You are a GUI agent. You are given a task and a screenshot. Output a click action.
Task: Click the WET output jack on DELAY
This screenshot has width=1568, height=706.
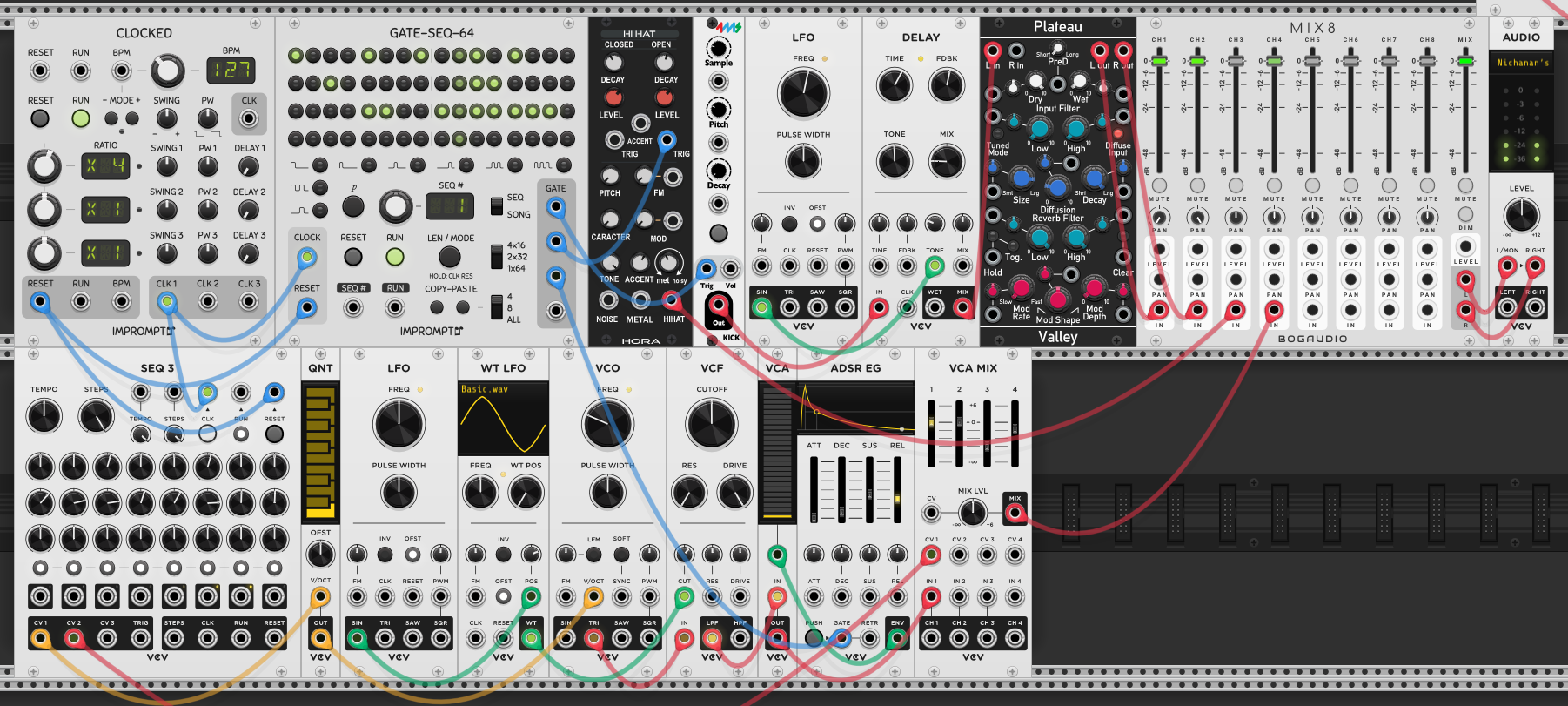pyautogui.click(x=935, y=307)
